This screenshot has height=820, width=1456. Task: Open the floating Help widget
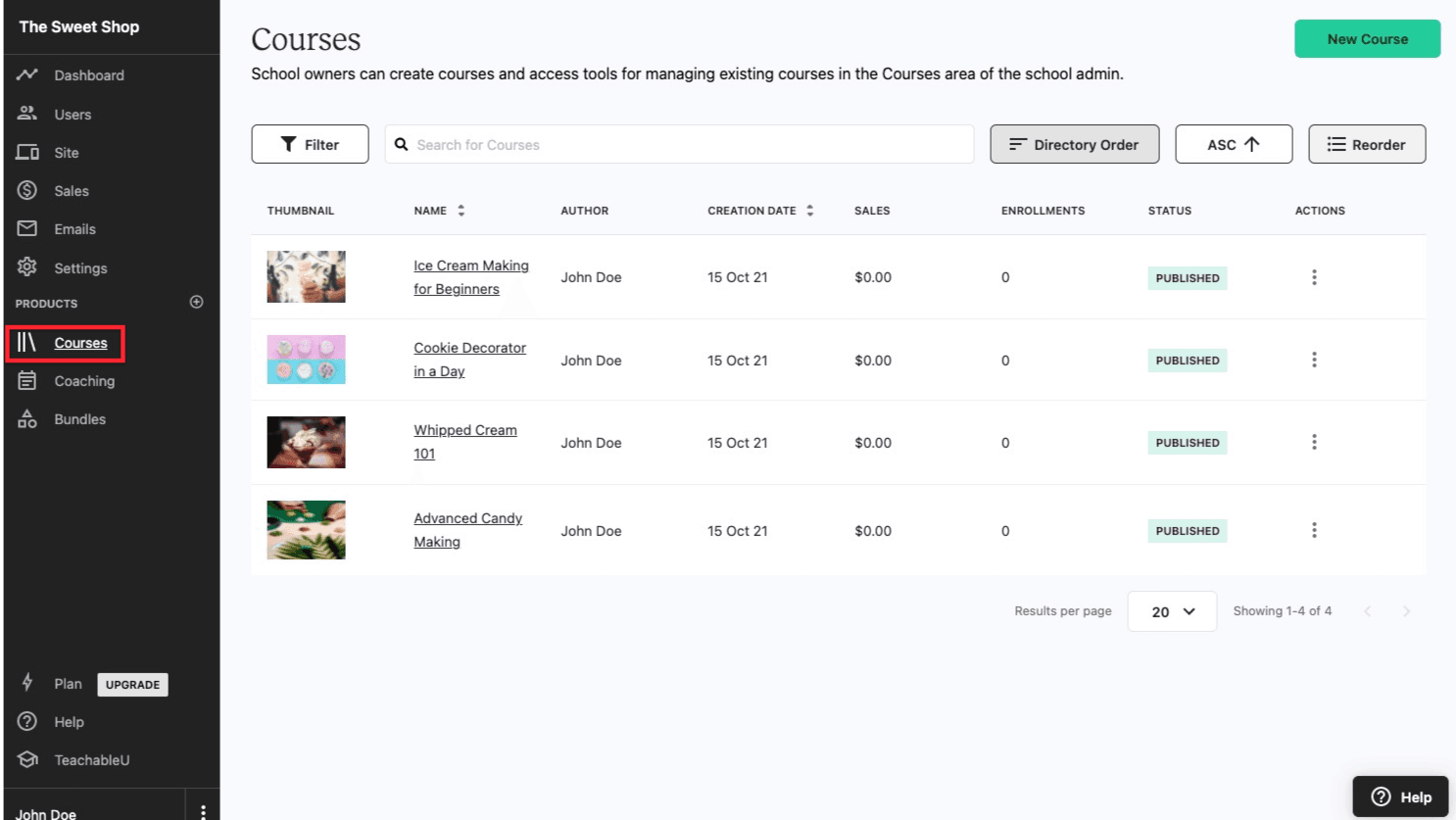click(x=1400, y=796)
